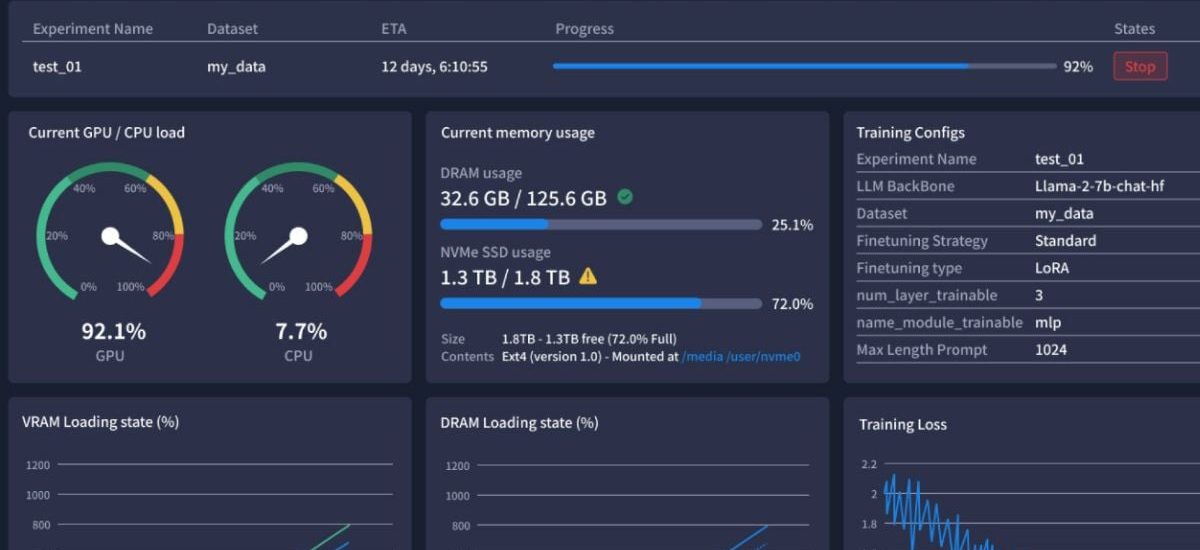Click the 92.1% GPU load reading
The height and width of the screenshot is (550, 1200).
pyautogui.click(x=113, y=331)
